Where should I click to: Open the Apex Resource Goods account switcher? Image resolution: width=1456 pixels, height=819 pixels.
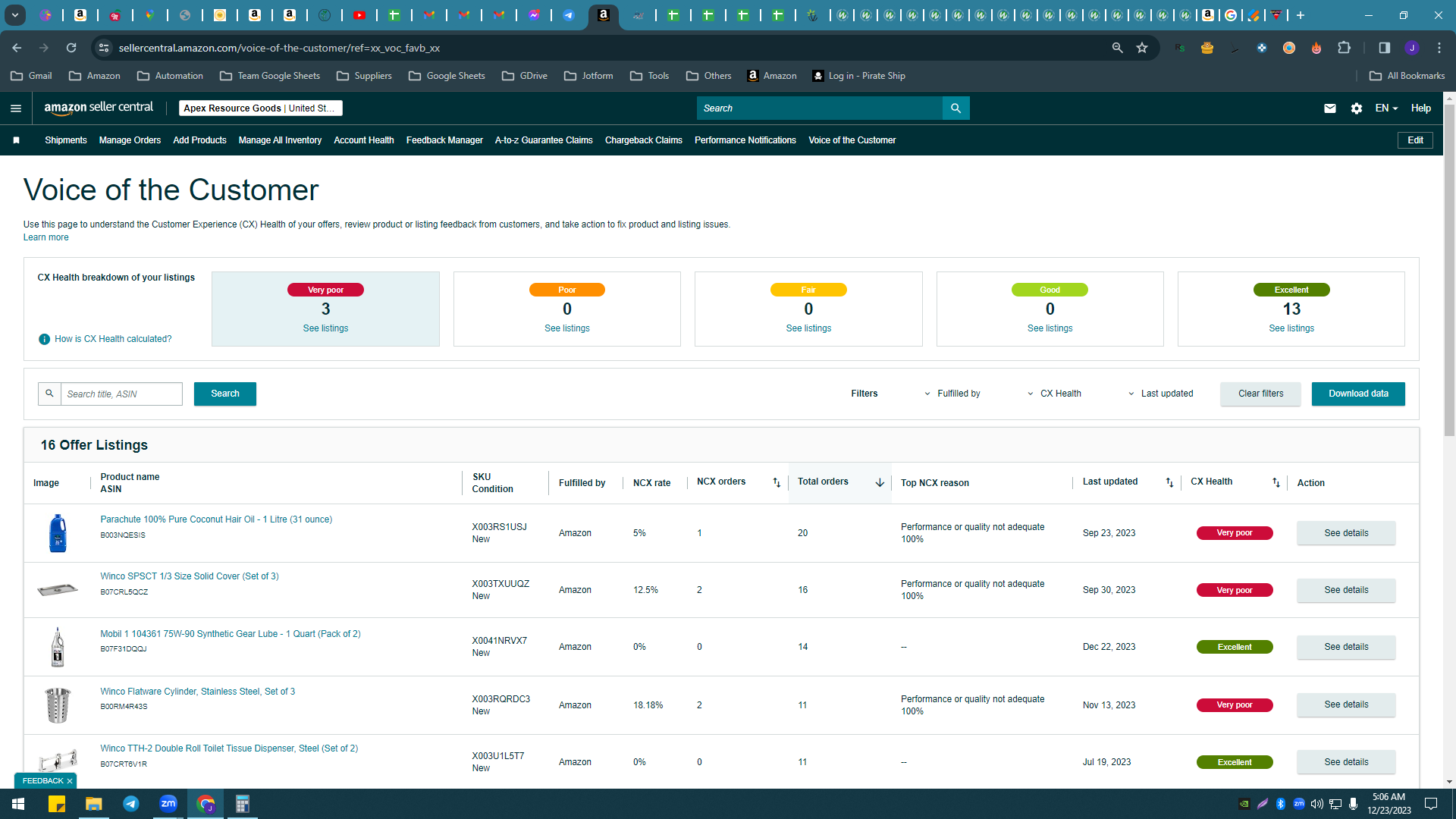click(x=260, y=108)
